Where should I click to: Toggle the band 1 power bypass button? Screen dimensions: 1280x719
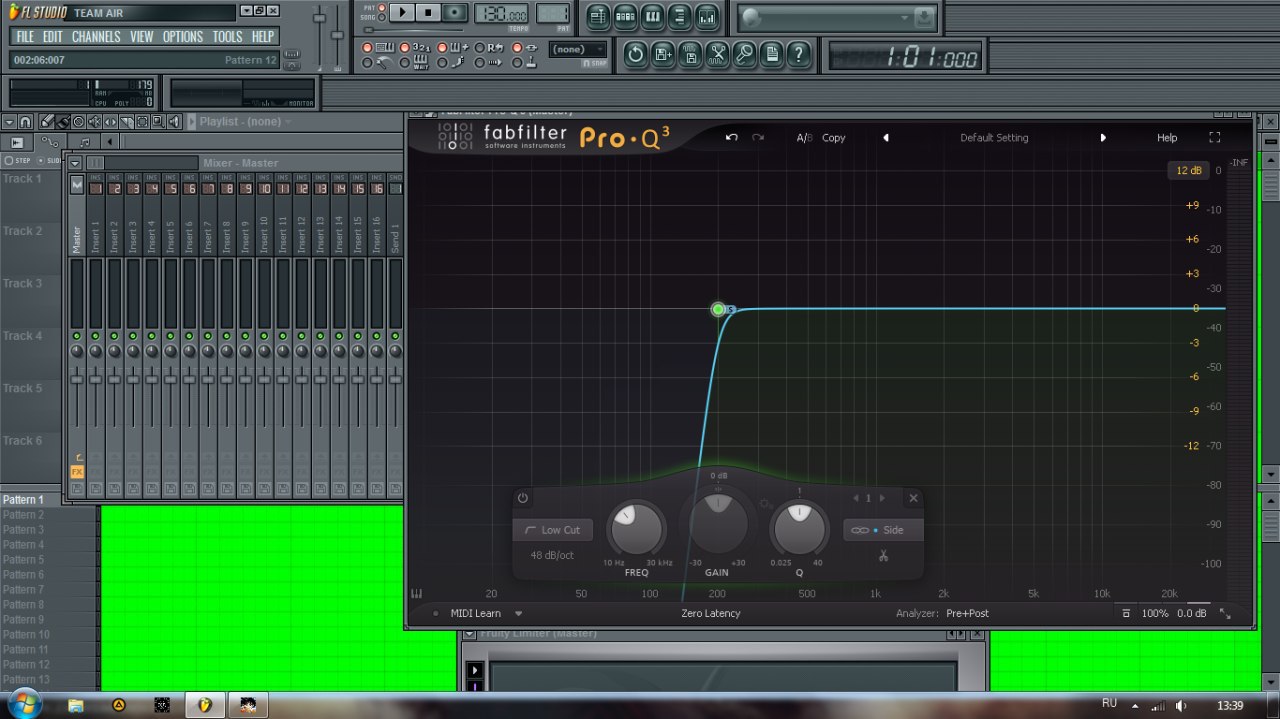(x=522, y=498)
